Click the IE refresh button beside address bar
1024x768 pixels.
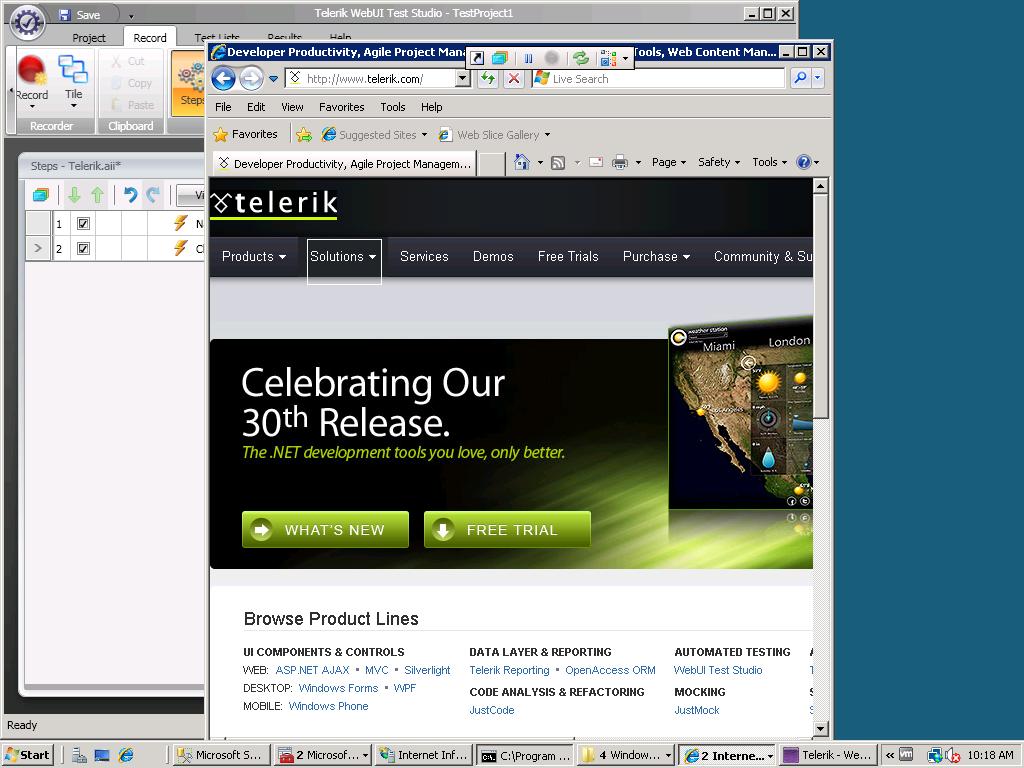tap(488, 79)
